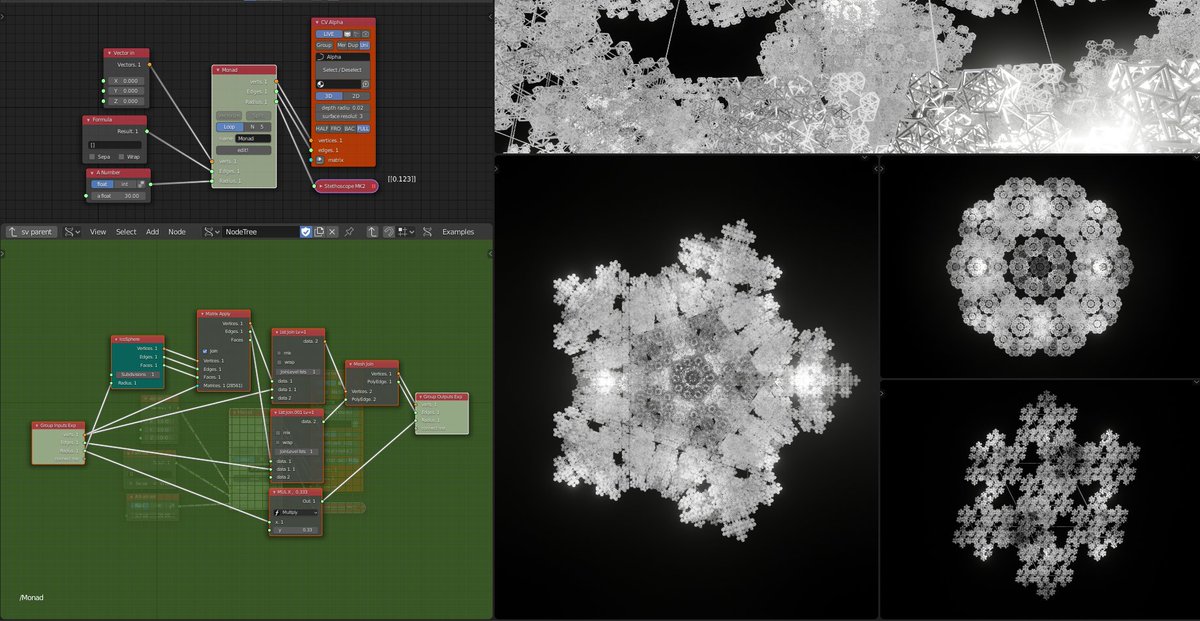Screen dimensions: 1200x621
Task: Click the N 5 field in Monad node
Action: click(x=257, y=127)
